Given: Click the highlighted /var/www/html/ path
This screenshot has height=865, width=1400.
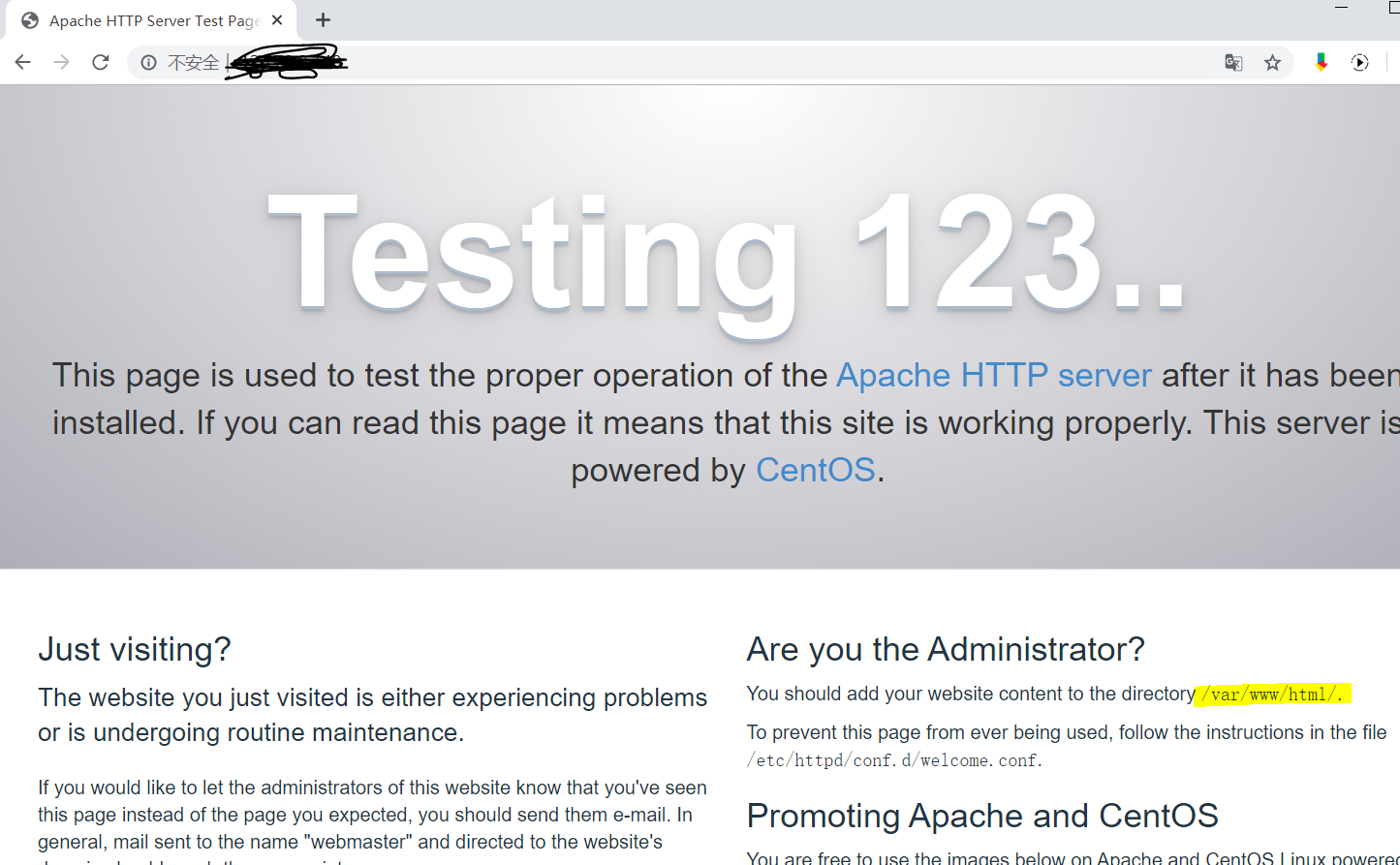Looking at the screenshot, I should point(1272,695).
